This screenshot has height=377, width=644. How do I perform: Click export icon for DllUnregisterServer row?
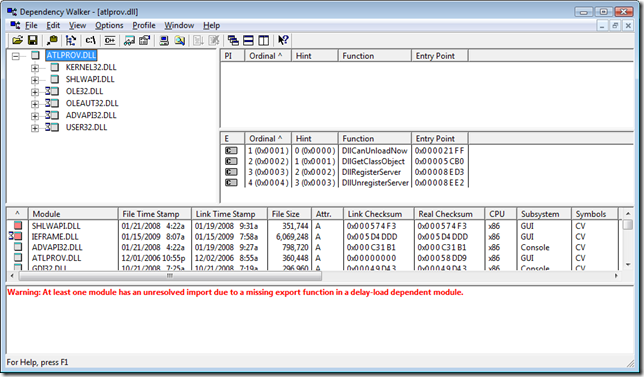231,183
